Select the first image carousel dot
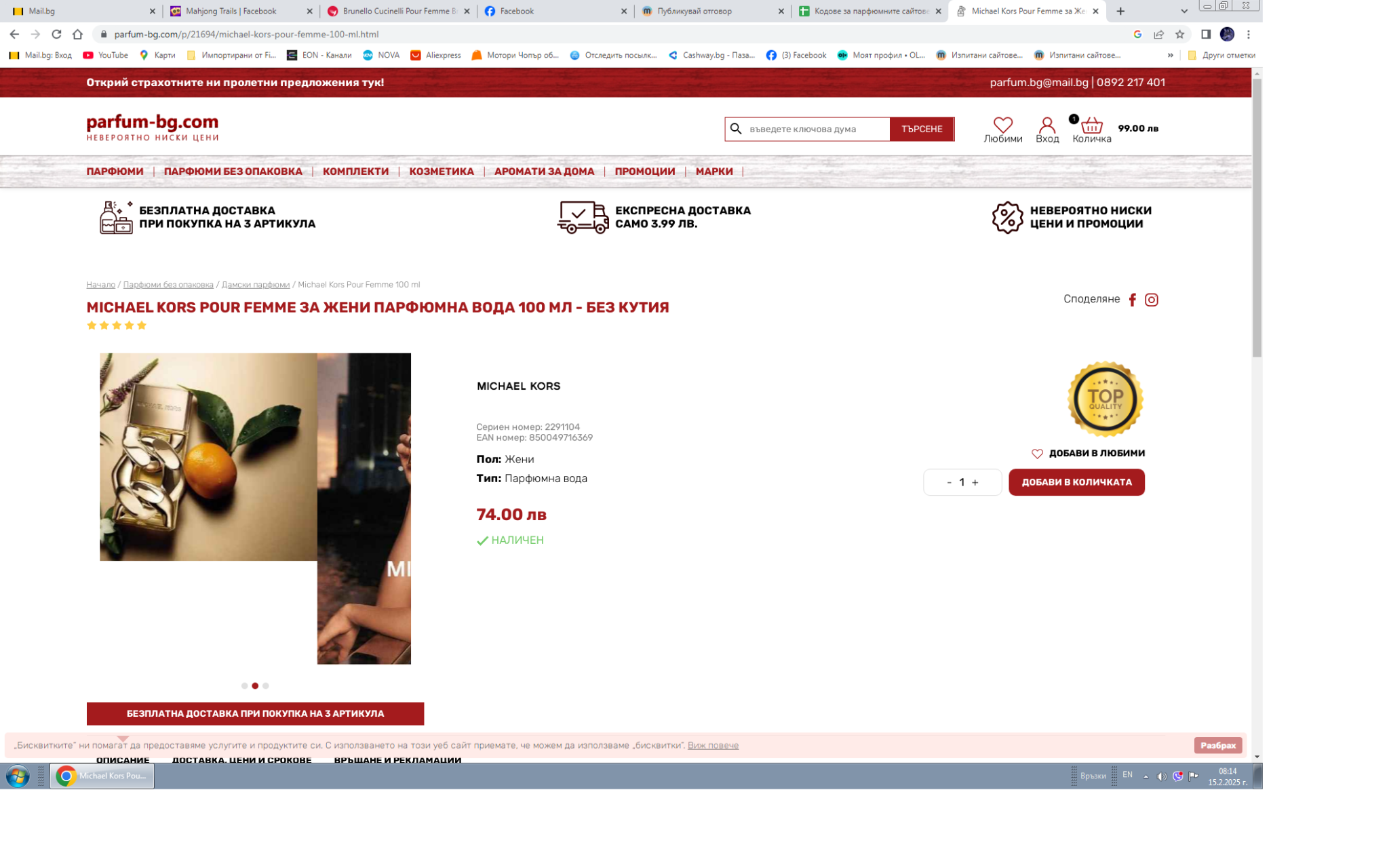 [x=244, y=686]
